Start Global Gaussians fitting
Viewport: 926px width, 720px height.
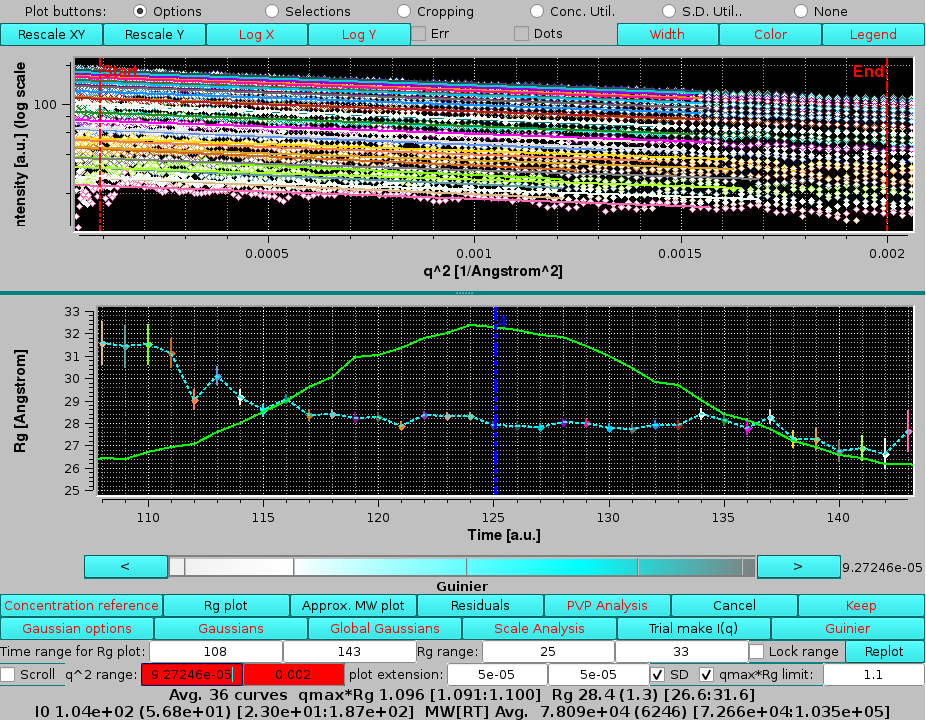[x=383, y=629]
